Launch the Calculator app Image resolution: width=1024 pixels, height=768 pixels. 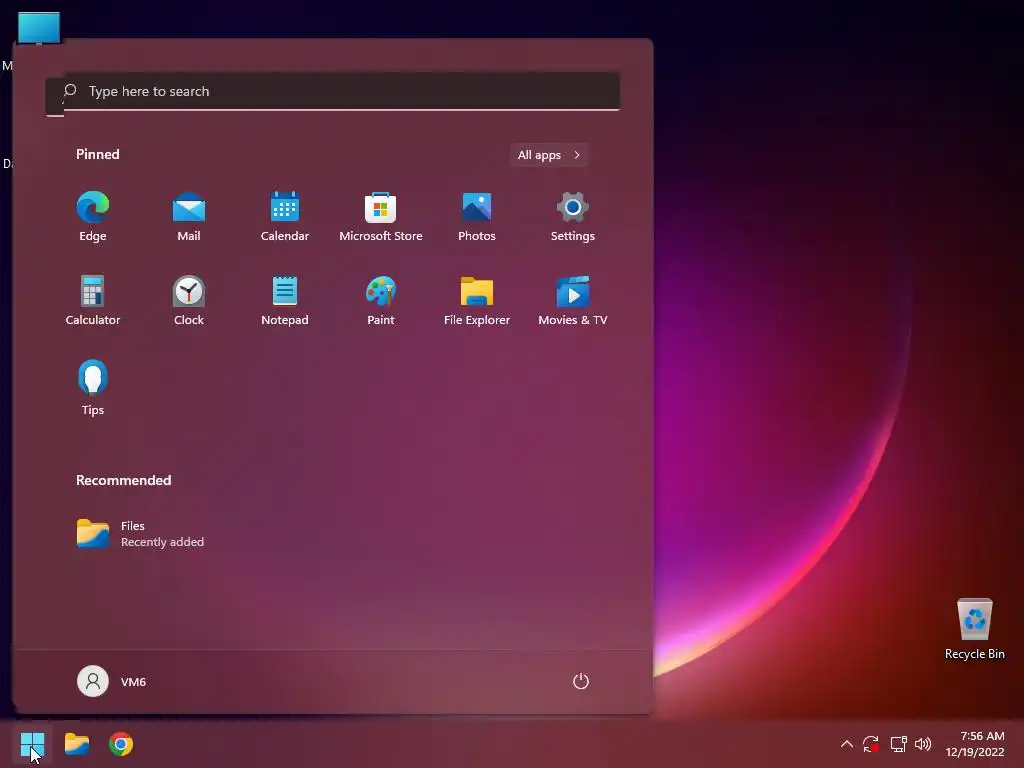tap(93, 301)
